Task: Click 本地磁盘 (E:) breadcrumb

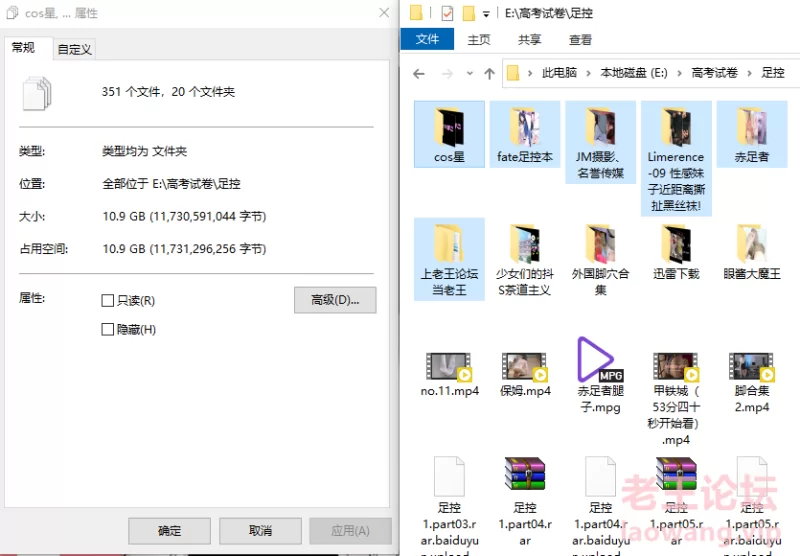Action: point(634,73)
